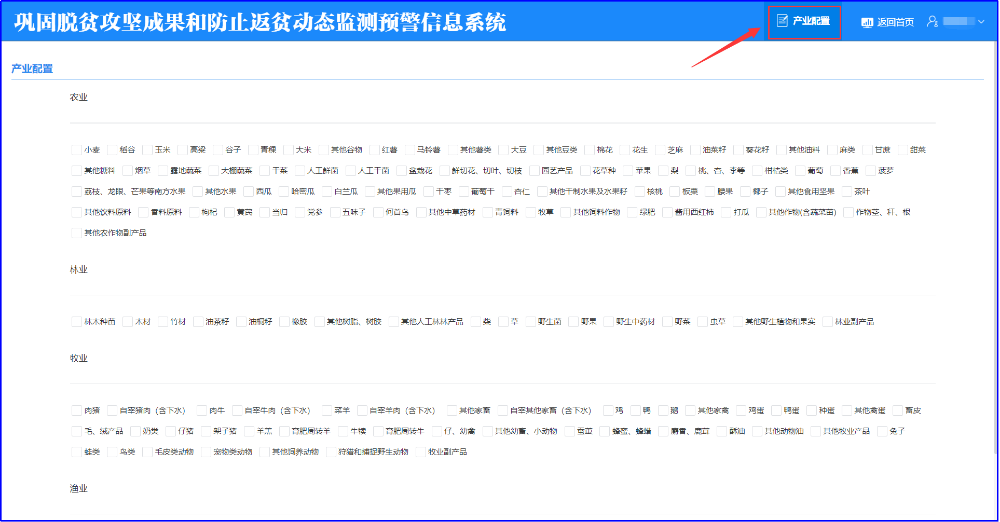Viewport: 1000px width, 522px height.
Task: Select the 产业配置 tab below the header
Action: 32,69
